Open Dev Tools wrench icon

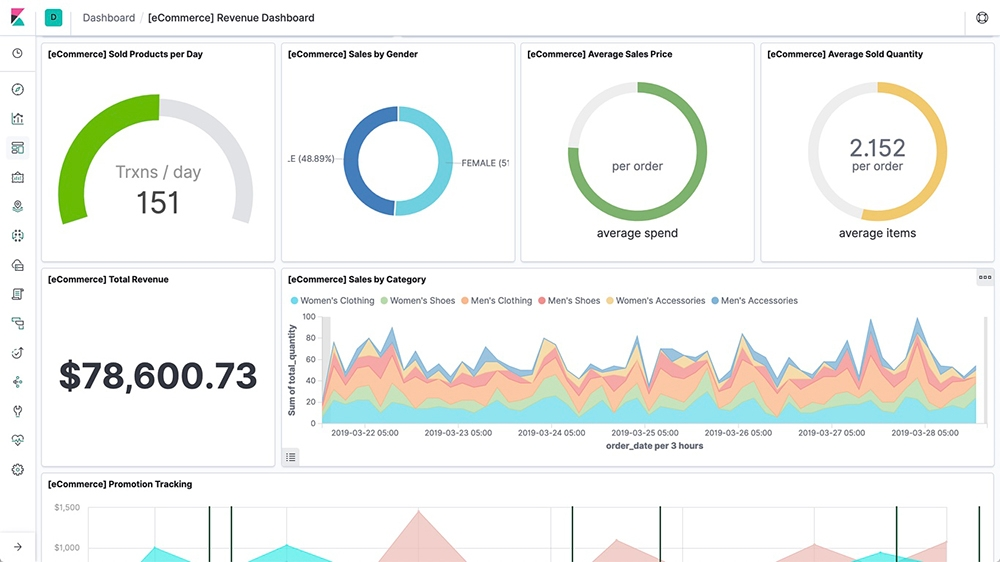17,411
